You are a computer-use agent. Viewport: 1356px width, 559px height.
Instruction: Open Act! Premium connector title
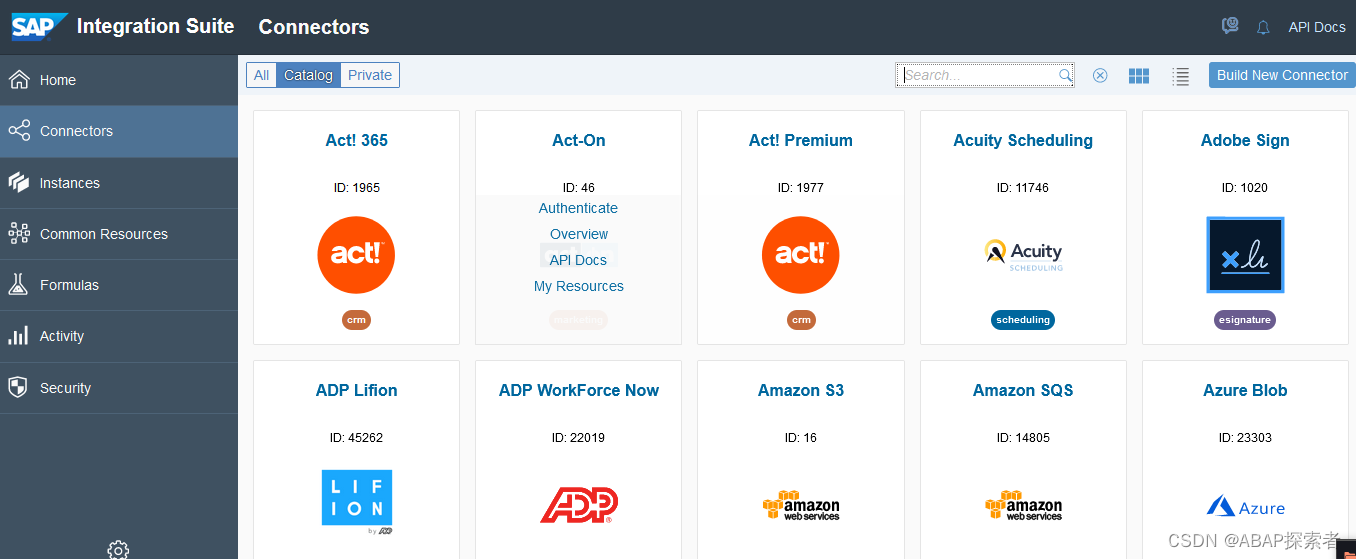801,140
